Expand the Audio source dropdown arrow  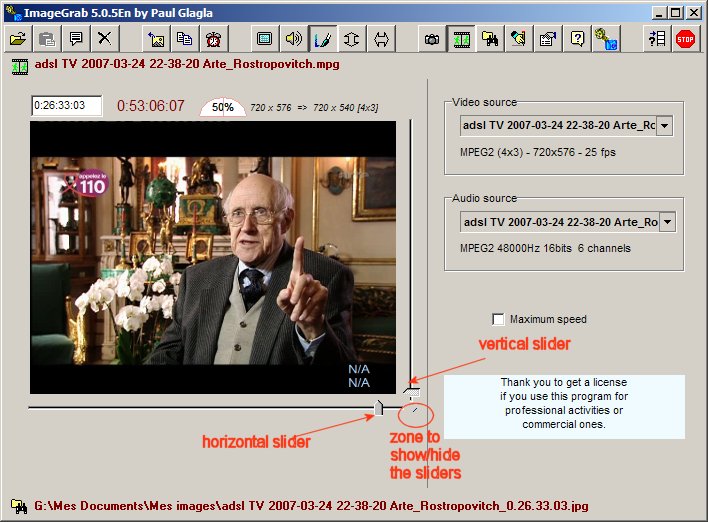coord(667,222)
